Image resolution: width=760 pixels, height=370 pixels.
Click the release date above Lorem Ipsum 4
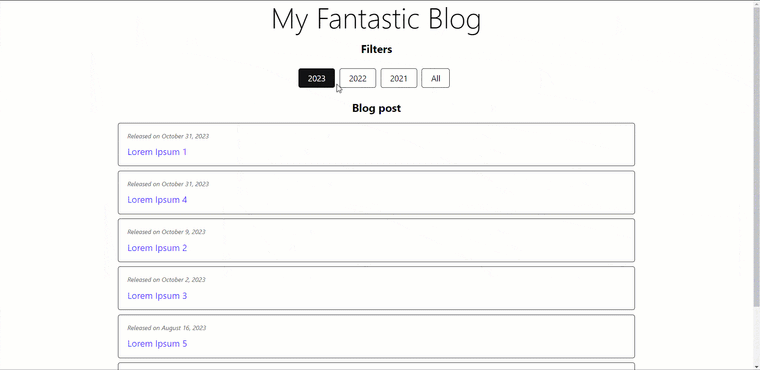pyautogui.click(x=168, y=184)
